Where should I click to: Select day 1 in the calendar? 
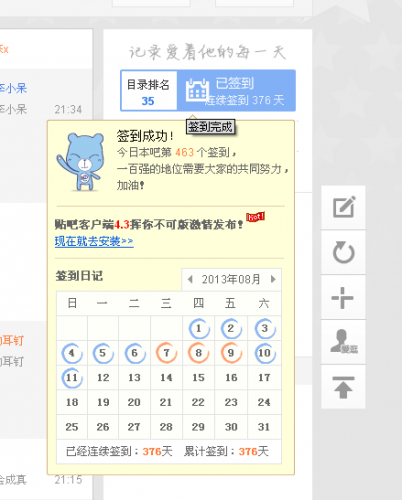199,328
